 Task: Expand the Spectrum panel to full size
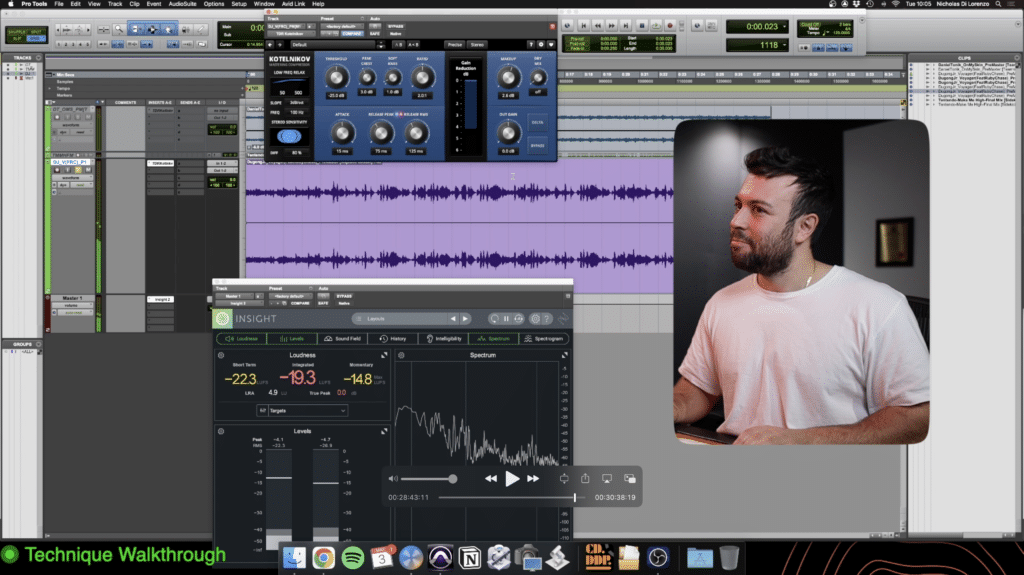(x=565, y=355)
